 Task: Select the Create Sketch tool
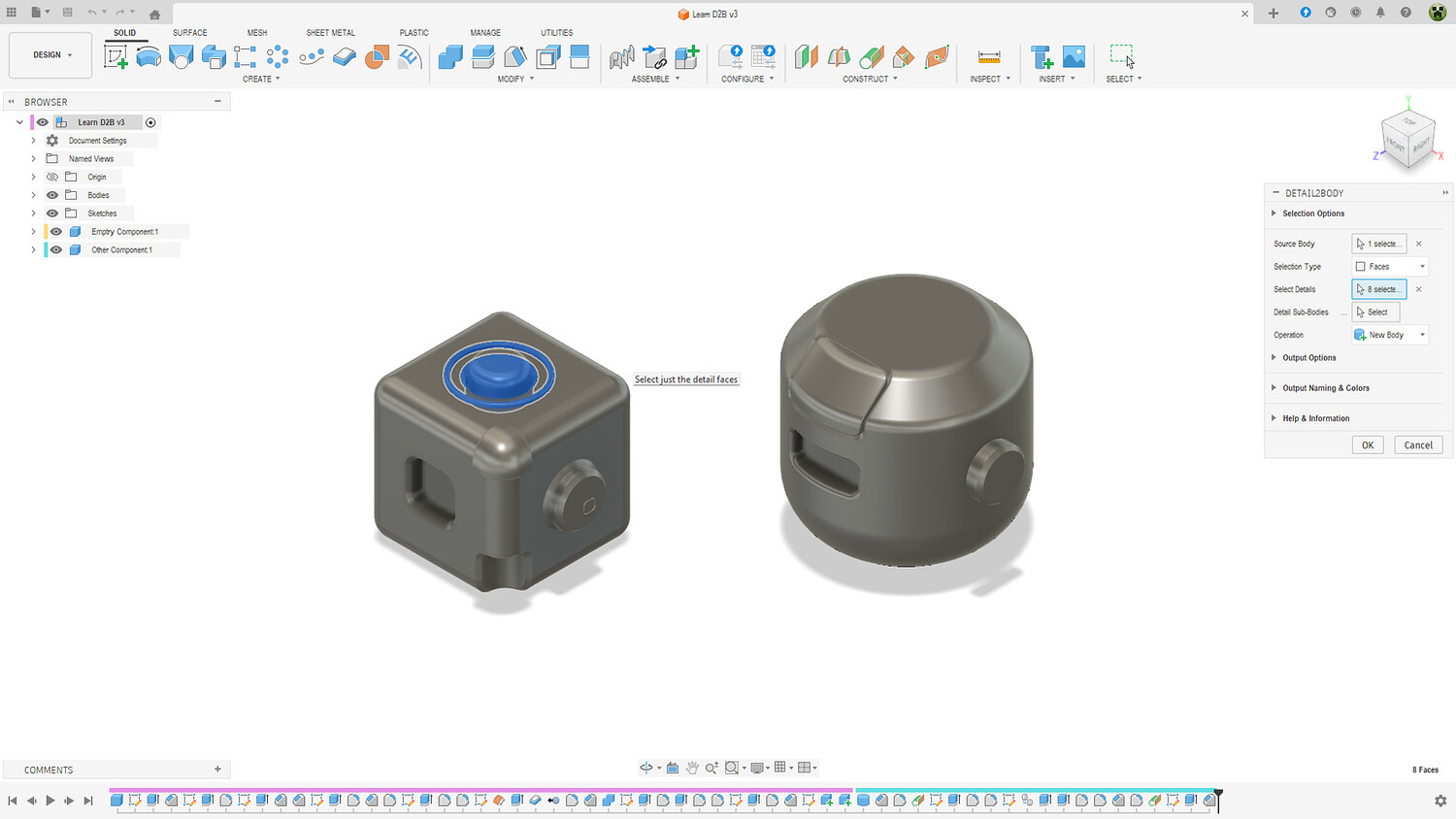click(116, 56)
